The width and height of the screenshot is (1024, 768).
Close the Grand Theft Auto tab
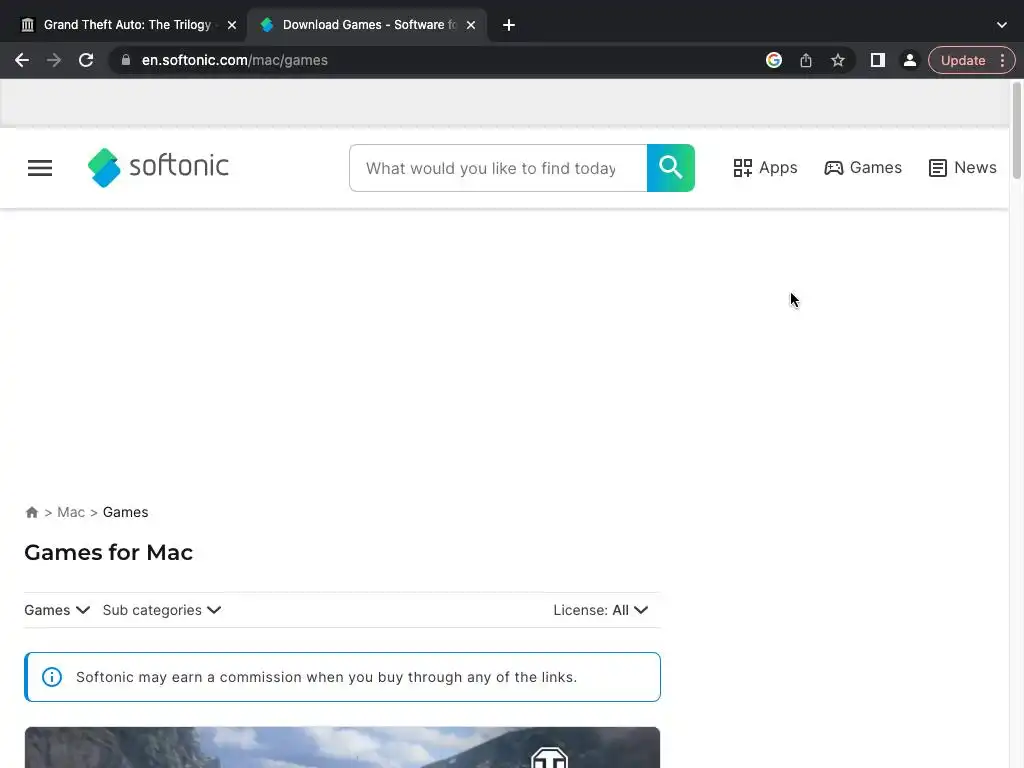coord(232,25)
